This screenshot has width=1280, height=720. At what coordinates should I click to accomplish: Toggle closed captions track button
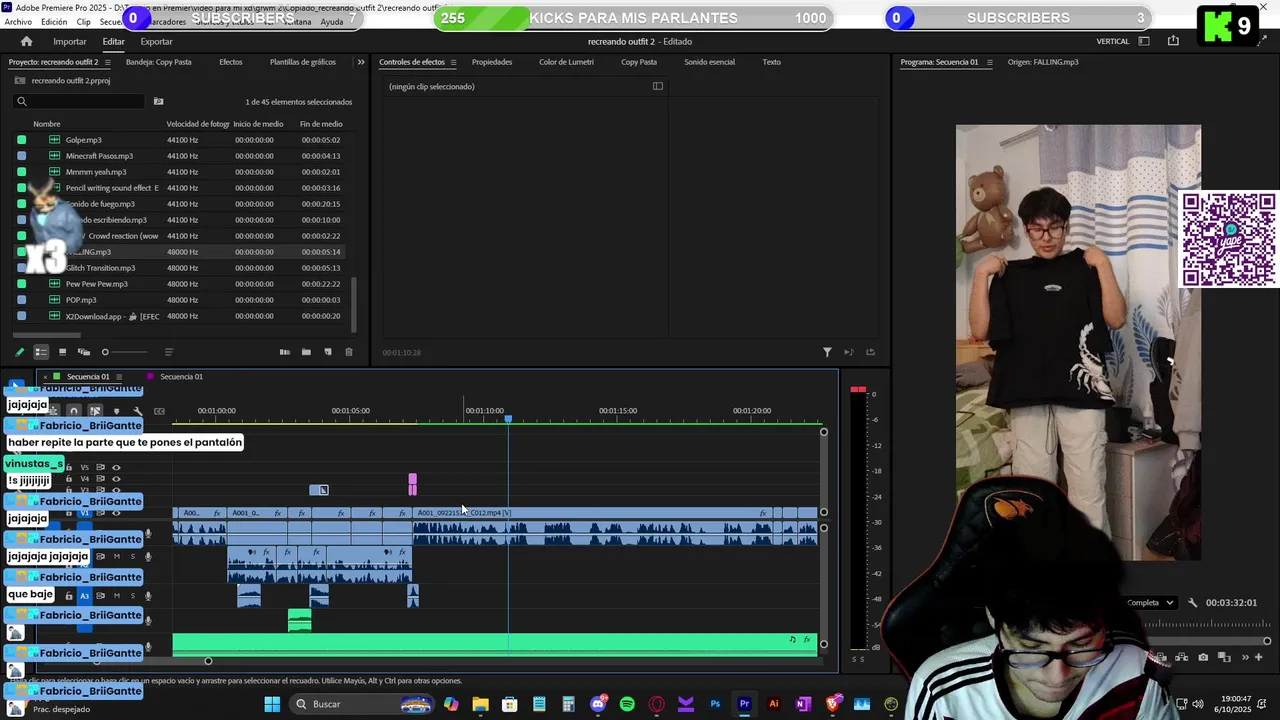159,411
